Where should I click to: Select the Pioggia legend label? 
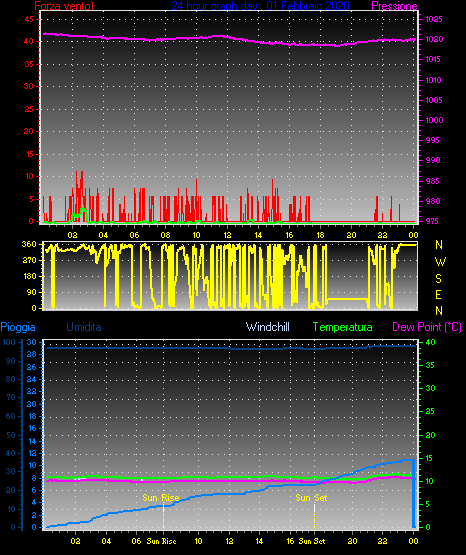[18, 327]
